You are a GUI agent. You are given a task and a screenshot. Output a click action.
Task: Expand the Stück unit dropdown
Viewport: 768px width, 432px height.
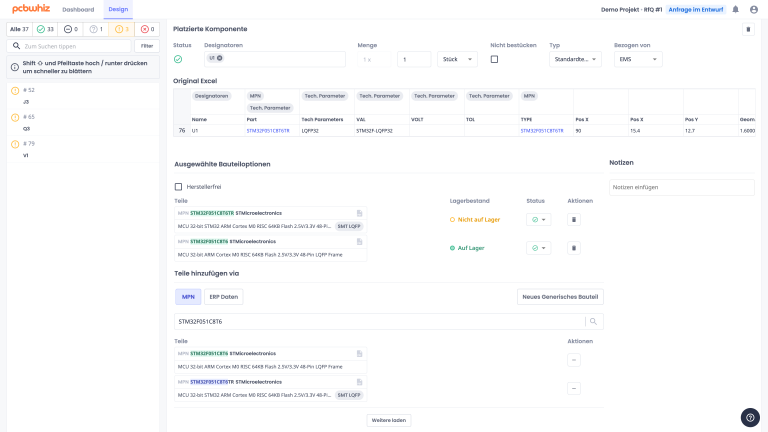pyautogui.click(x=458, y=60)
